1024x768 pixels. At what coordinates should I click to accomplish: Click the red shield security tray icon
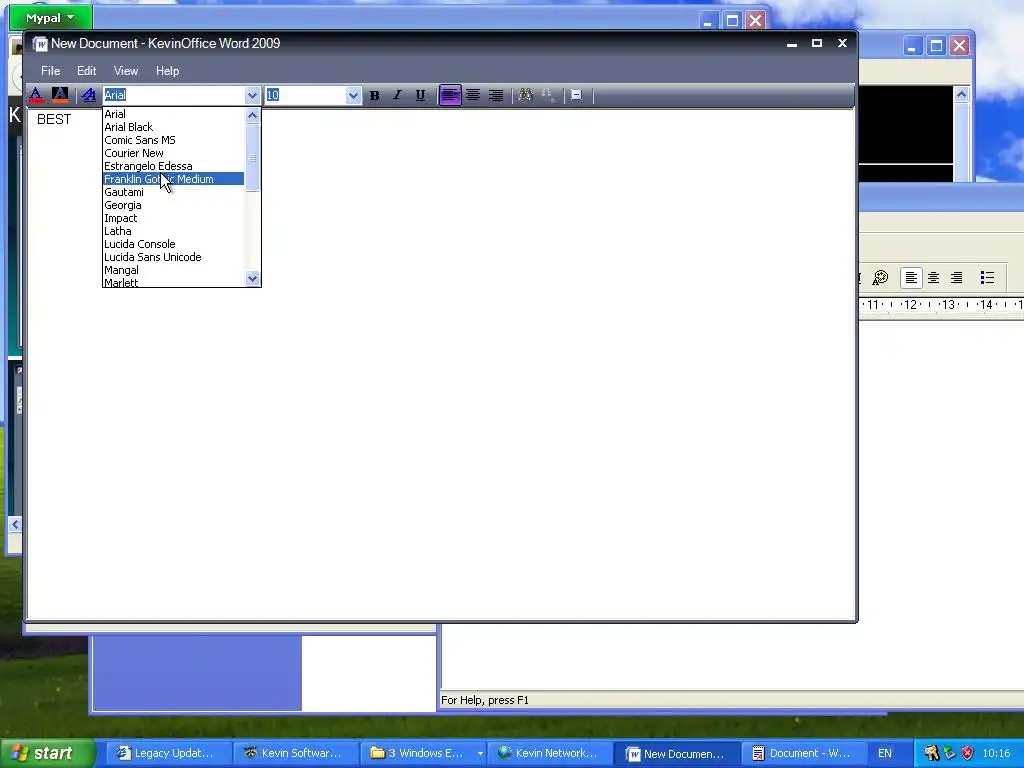click(x=968, y=754)
